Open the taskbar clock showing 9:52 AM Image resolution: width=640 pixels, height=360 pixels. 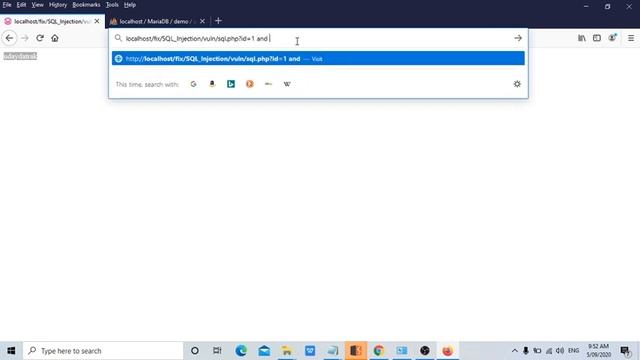point(598,351)
